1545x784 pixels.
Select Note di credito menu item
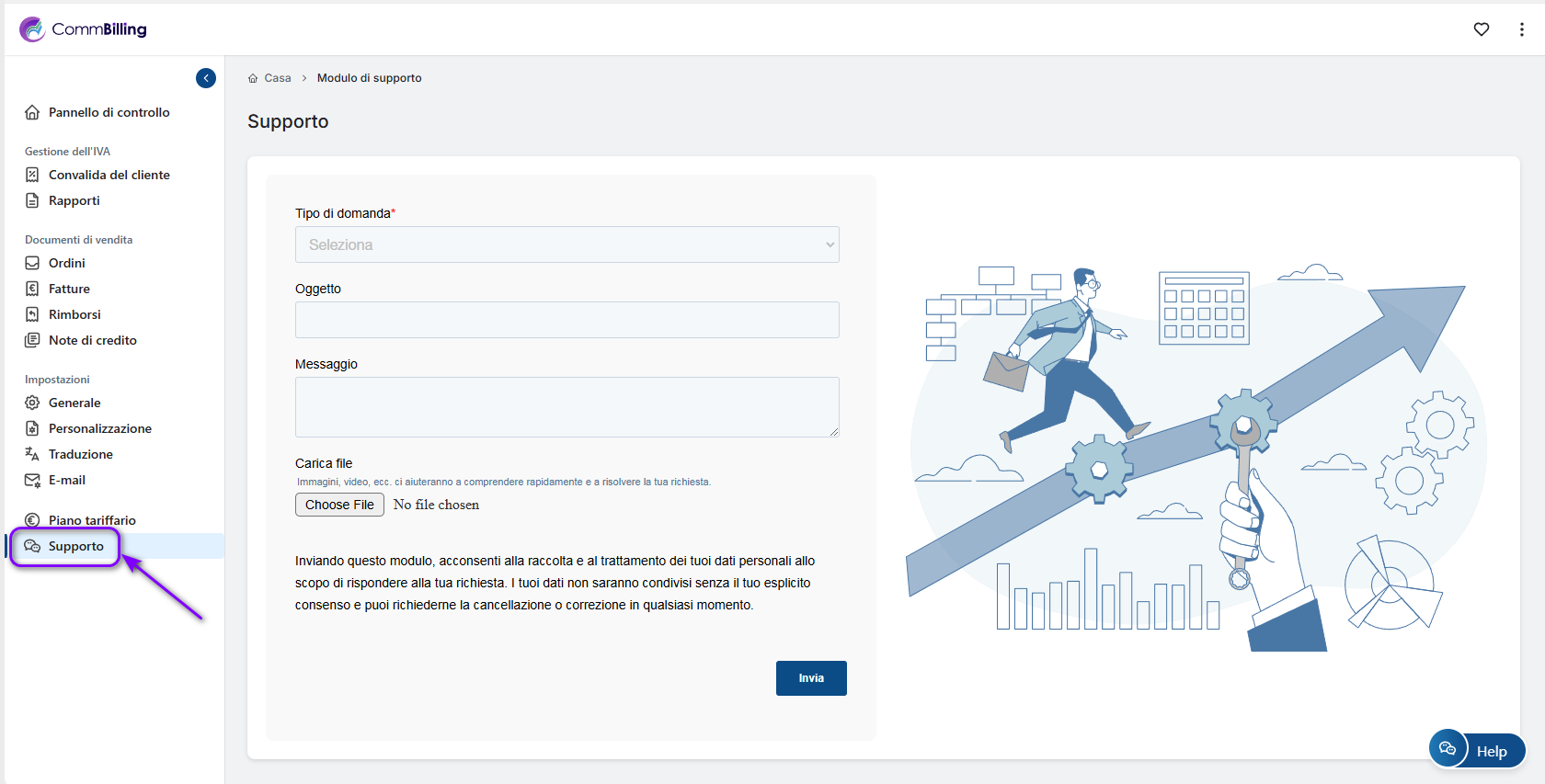tap(92, 340)
